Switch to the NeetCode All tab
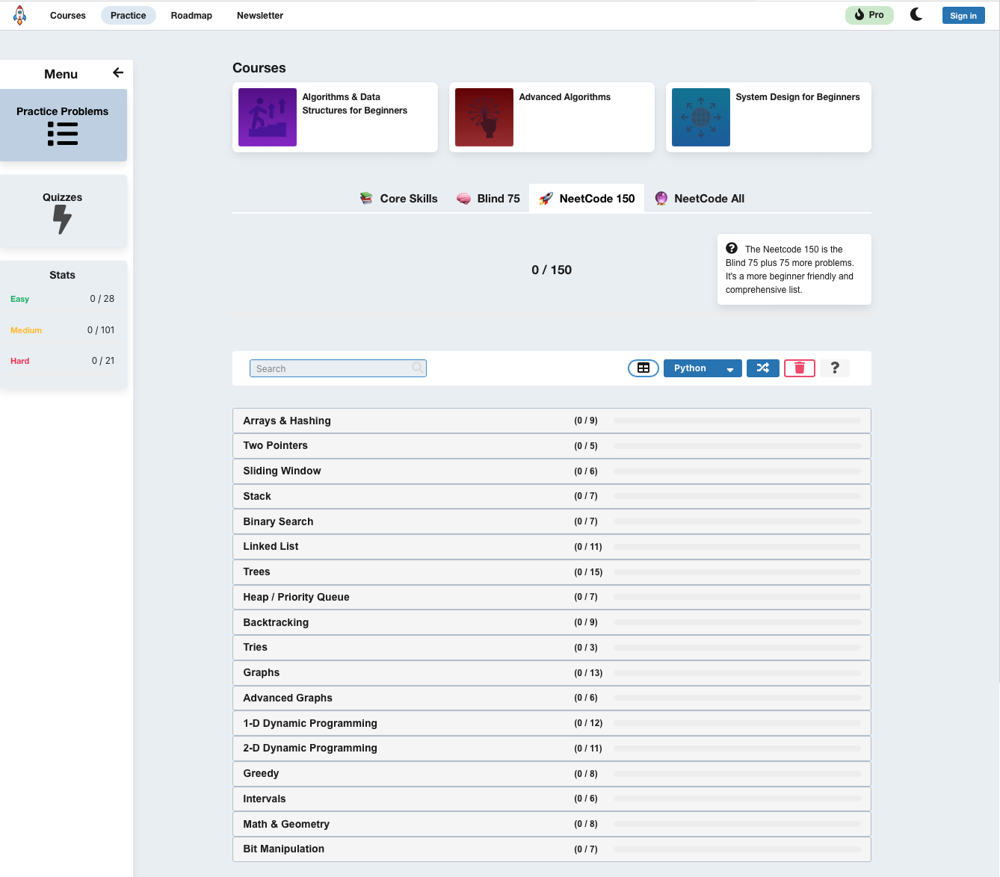This screenshot has width=1000, height=877. coord(699,199)
